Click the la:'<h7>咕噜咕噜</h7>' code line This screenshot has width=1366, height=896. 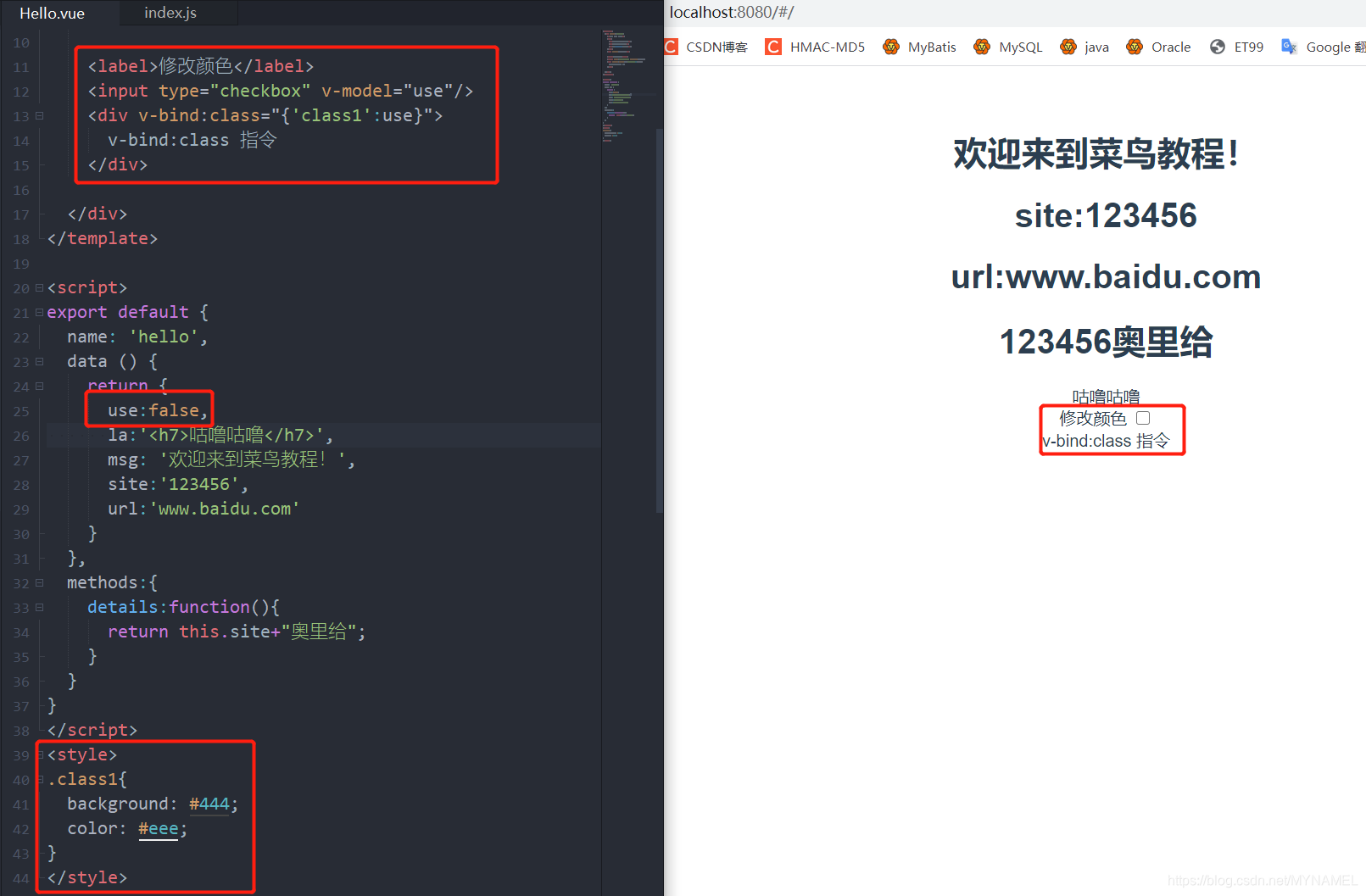coord(220,435)
